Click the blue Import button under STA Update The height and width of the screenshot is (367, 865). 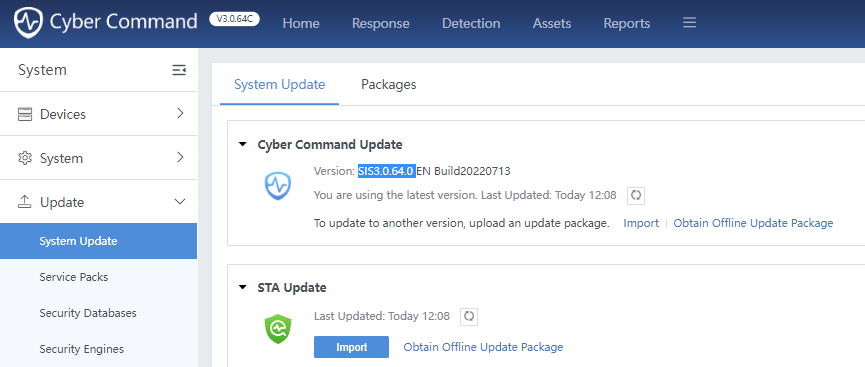point(351,347)
